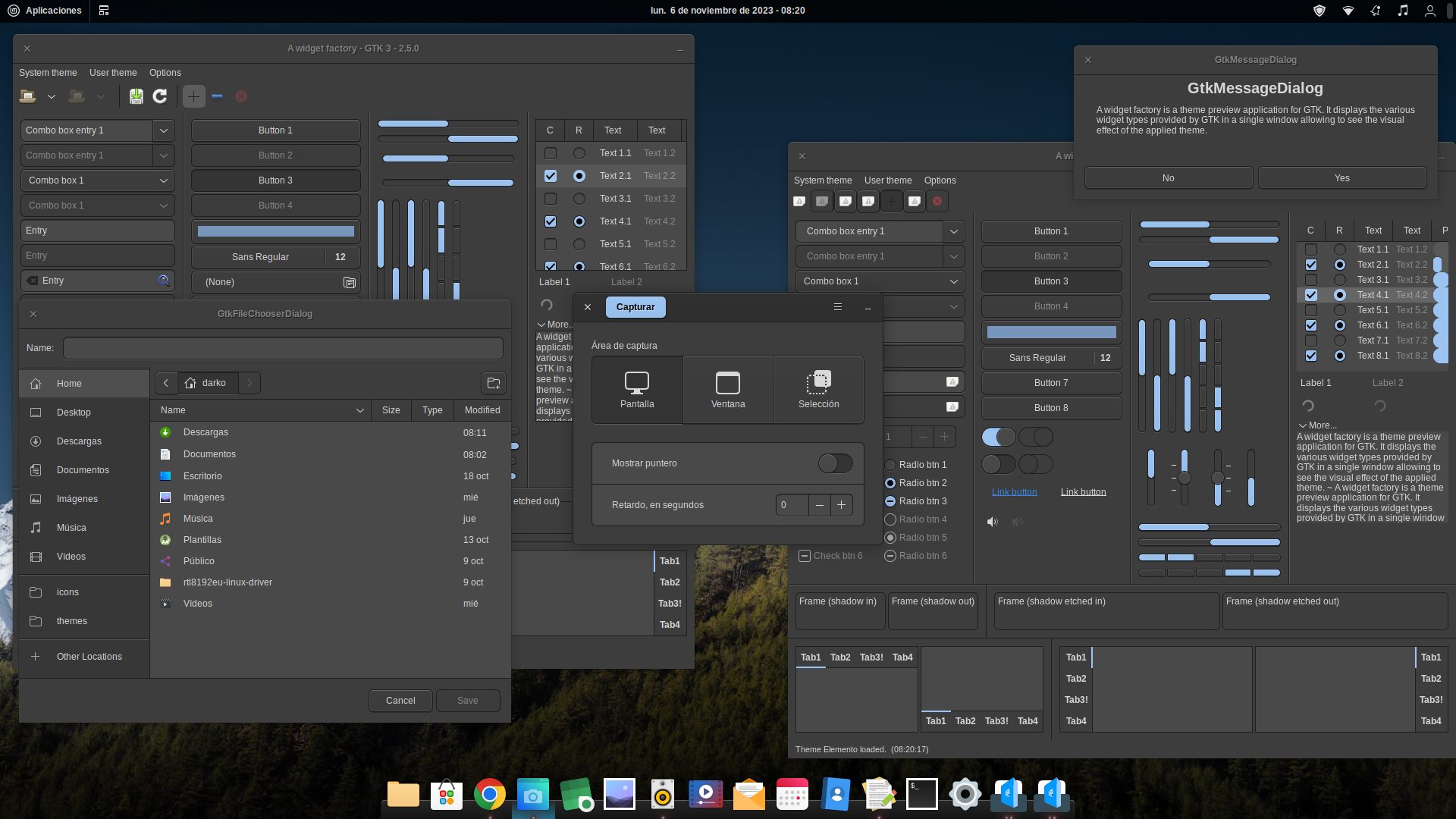Viewport: 1456px width, 819px height.
Task: Collapse the More... expander in right window
Action: 1318,425
